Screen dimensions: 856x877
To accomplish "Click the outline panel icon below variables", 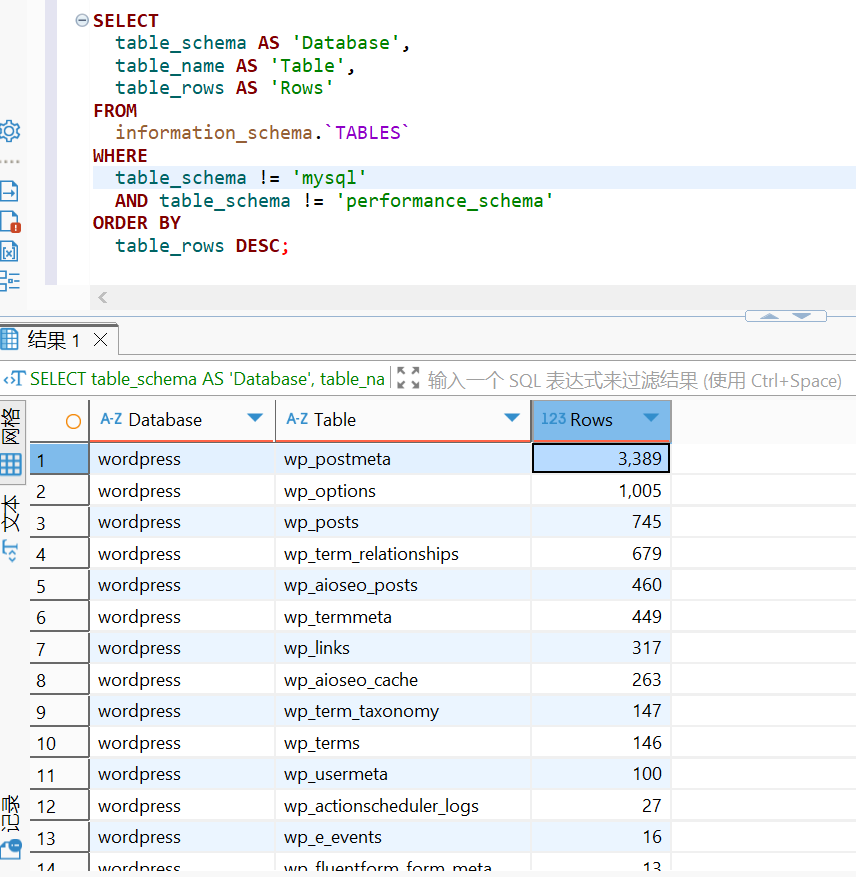I will pyautogui.click(x=10, y=280).
